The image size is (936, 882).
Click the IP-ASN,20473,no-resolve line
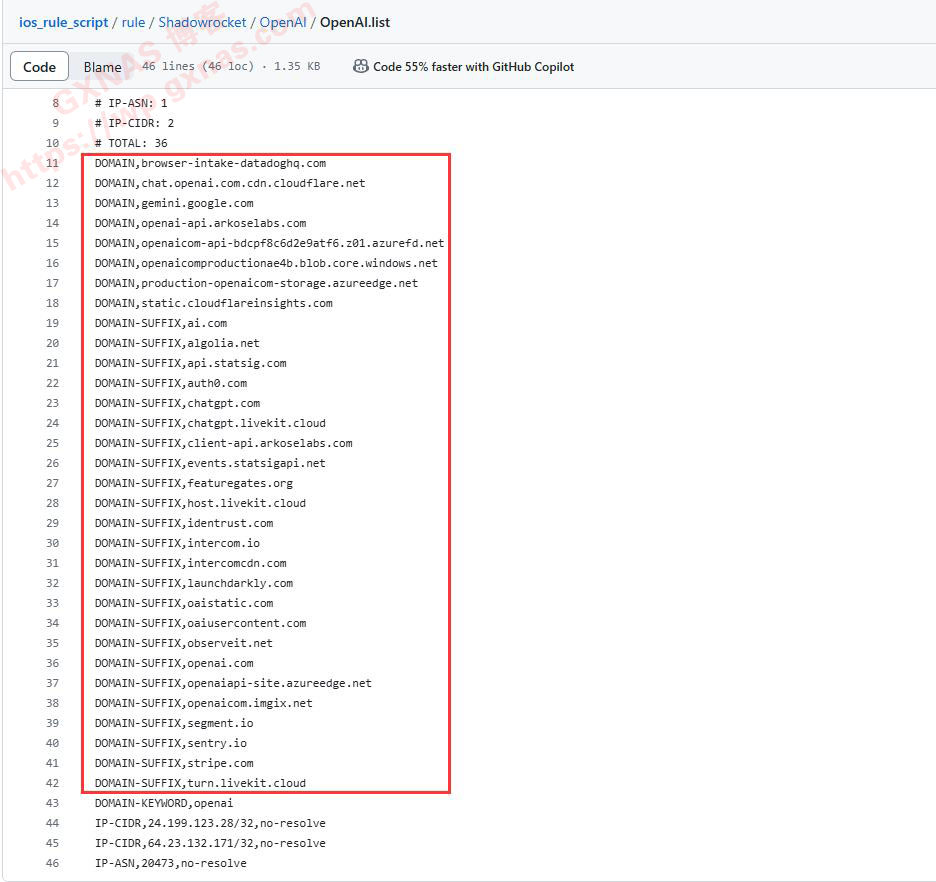coord(170,863)
